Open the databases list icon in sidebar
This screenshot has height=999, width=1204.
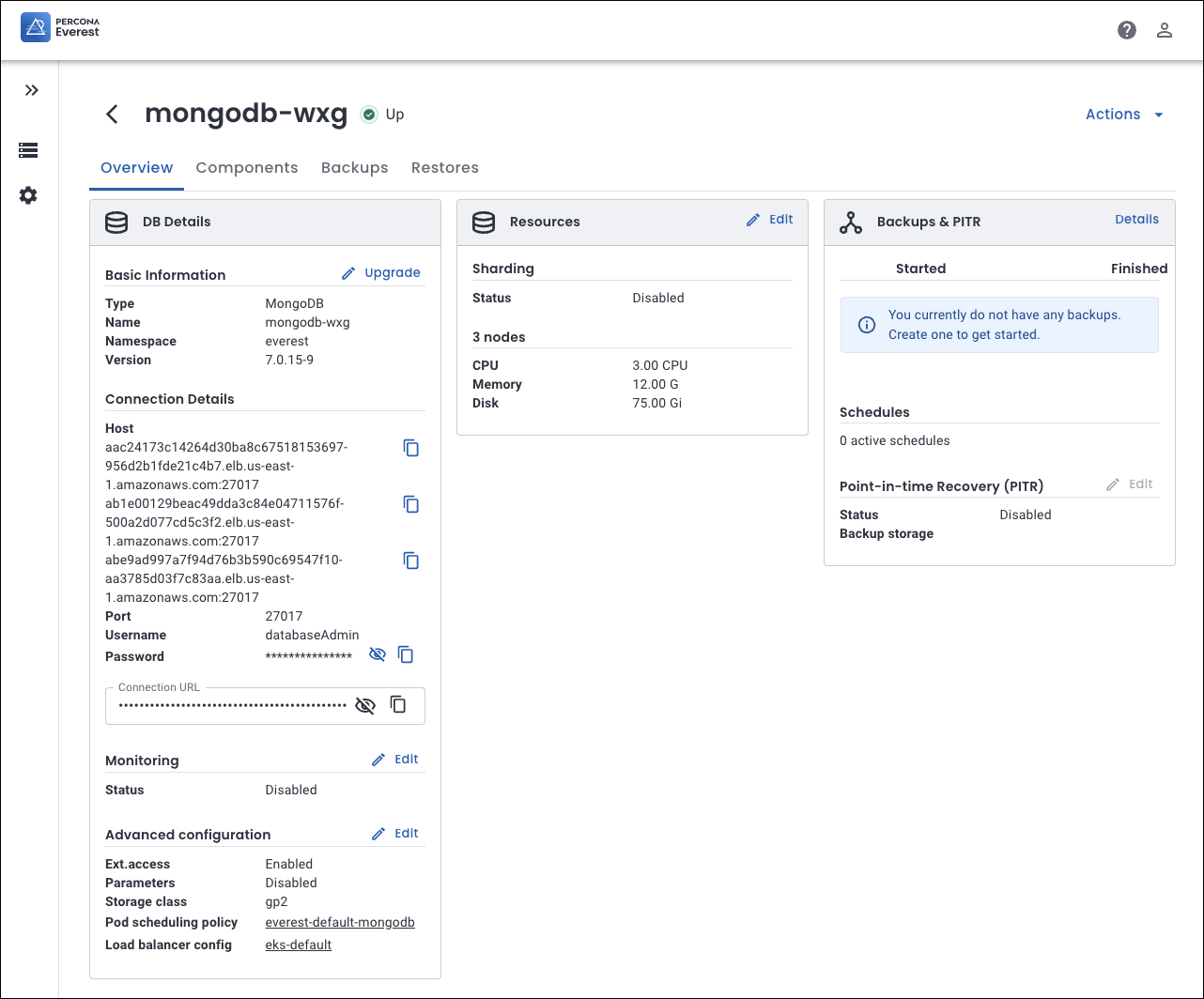pos(28,150)
